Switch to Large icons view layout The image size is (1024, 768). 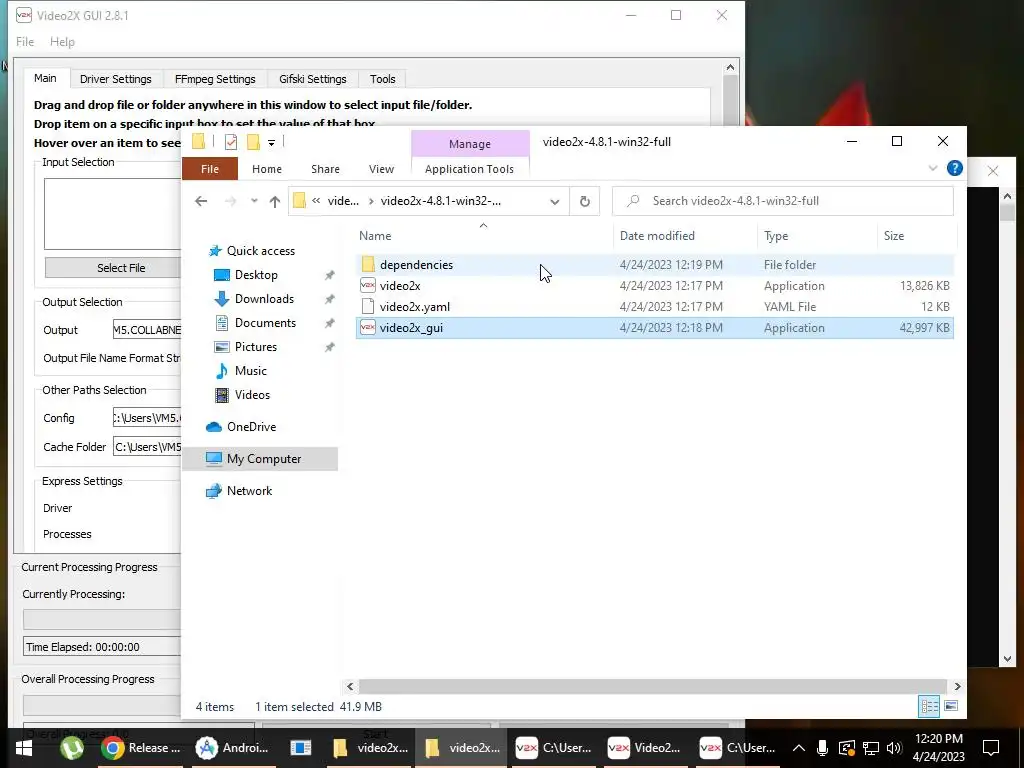coord(951,706)
